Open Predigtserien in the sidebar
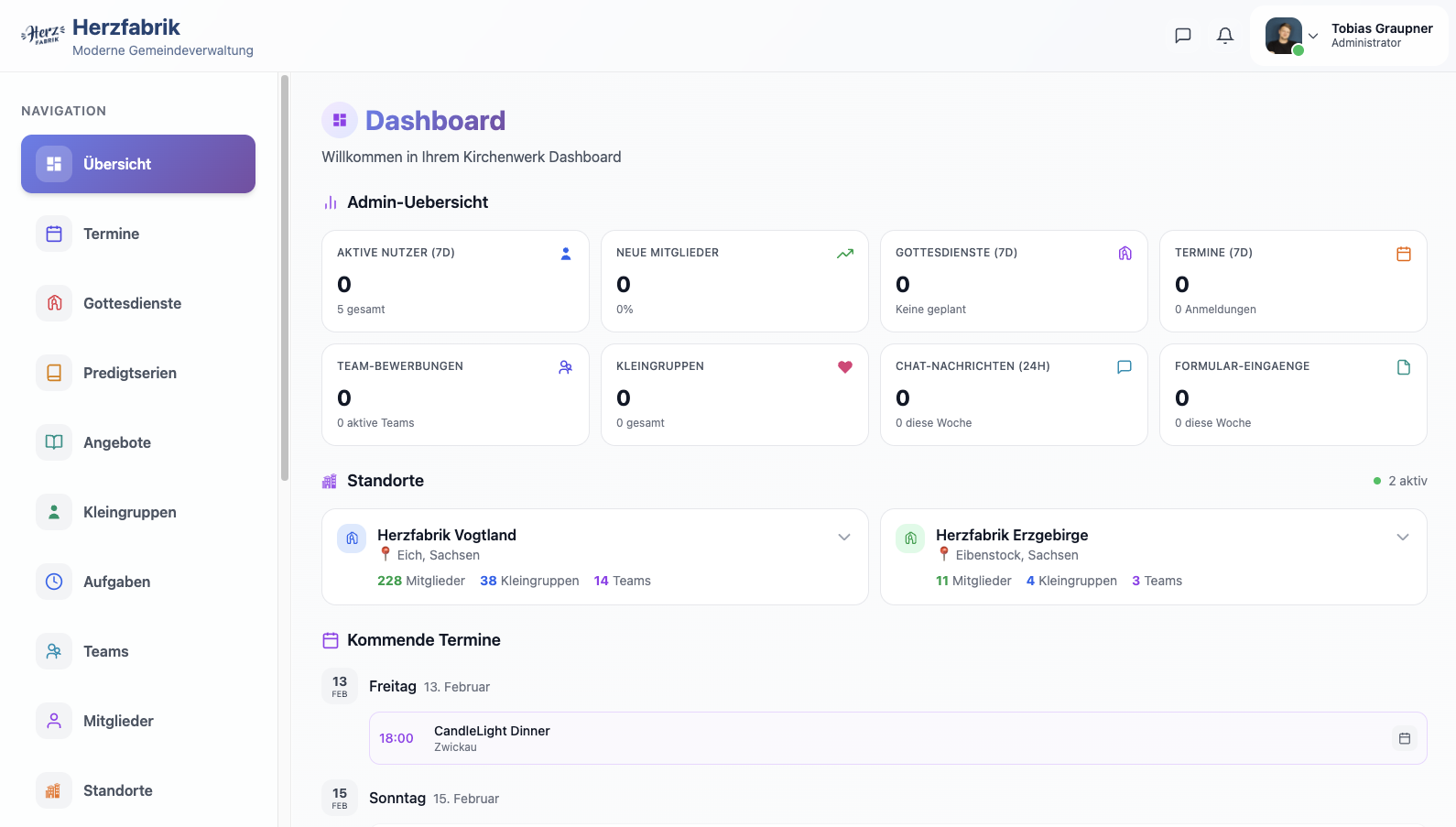 click(x=138, y=373)
